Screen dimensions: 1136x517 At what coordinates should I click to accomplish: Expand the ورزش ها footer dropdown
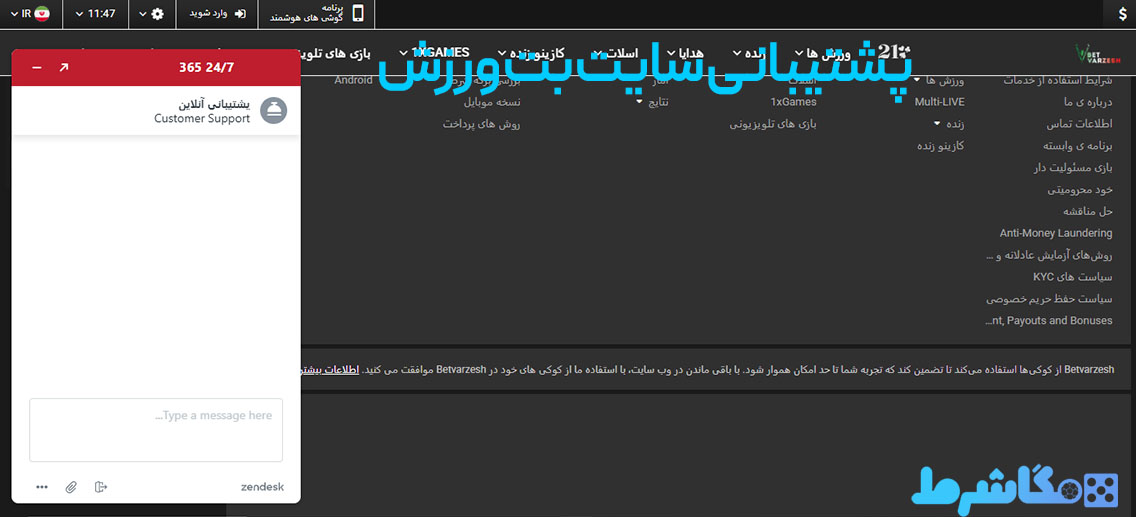tap(917, 80)
